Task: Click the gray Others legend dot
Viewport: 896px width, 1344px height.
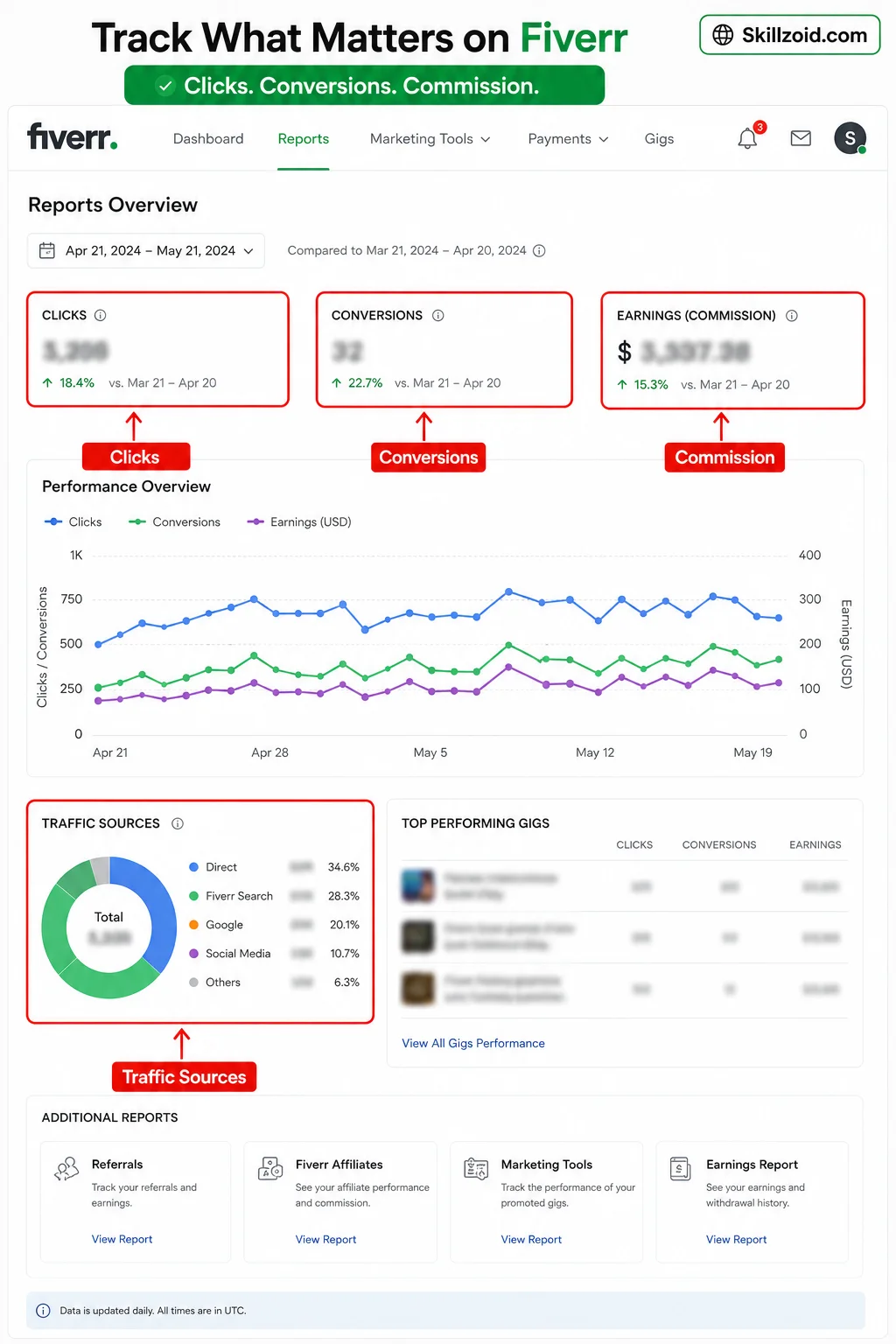Action: (194, 983)
